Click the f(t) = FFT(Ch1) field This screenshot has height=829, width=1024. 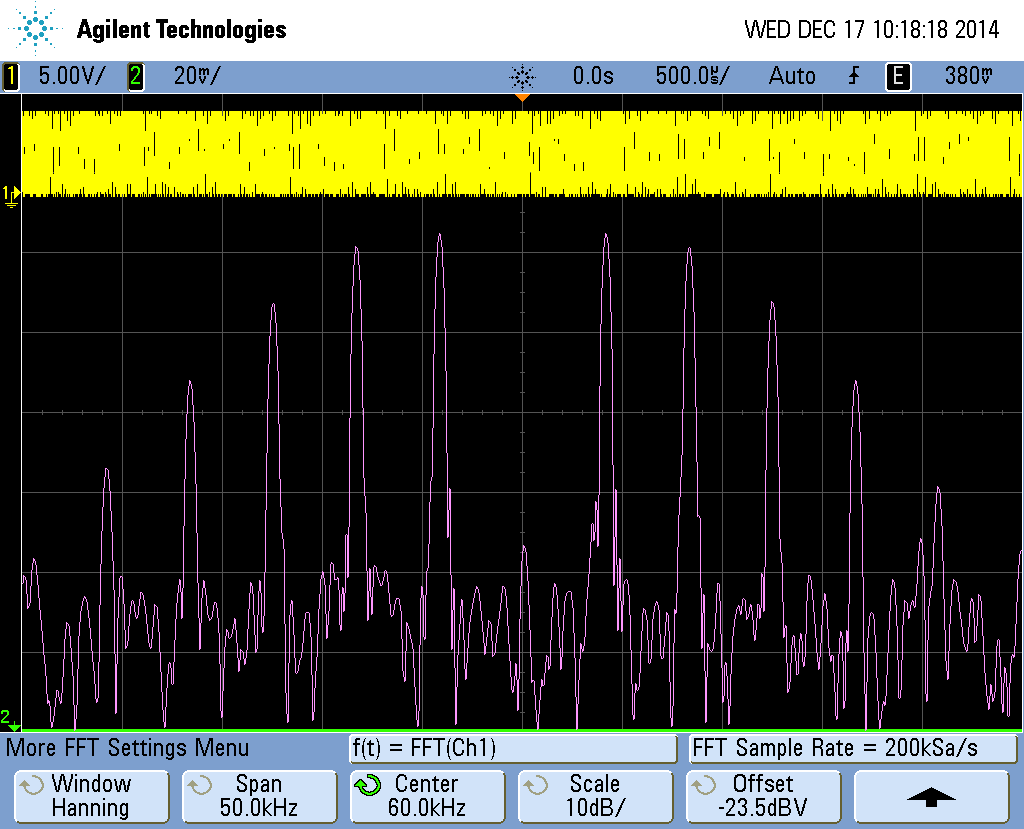513,748
